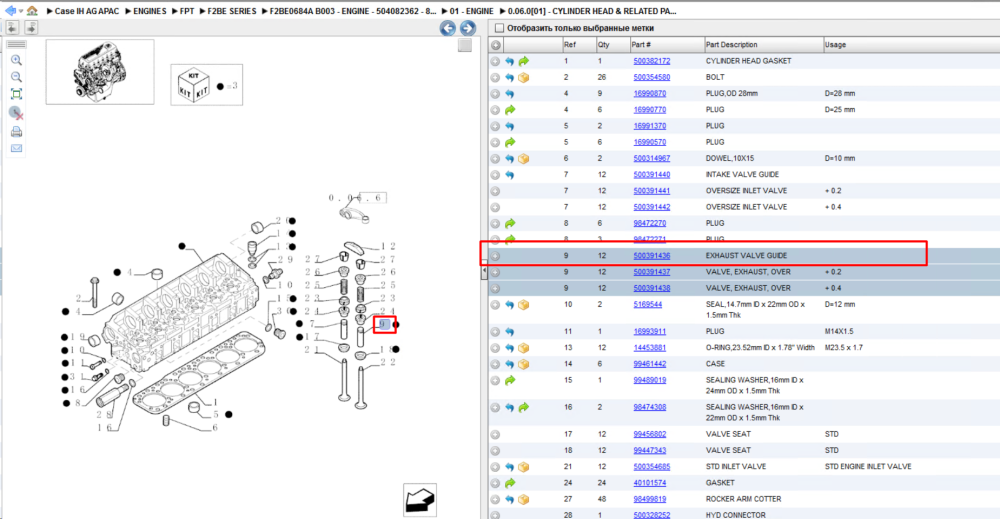Click the blue reply arrow on the BOLT row
Image resolution: width=1000 pixels, height=519 pixels.
510,78
